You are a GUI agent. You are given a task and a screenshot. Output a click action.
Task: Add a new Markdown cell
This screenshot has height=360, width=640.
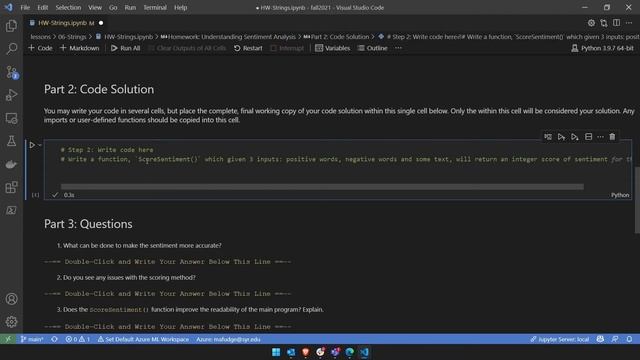click(x=80, y=48)
